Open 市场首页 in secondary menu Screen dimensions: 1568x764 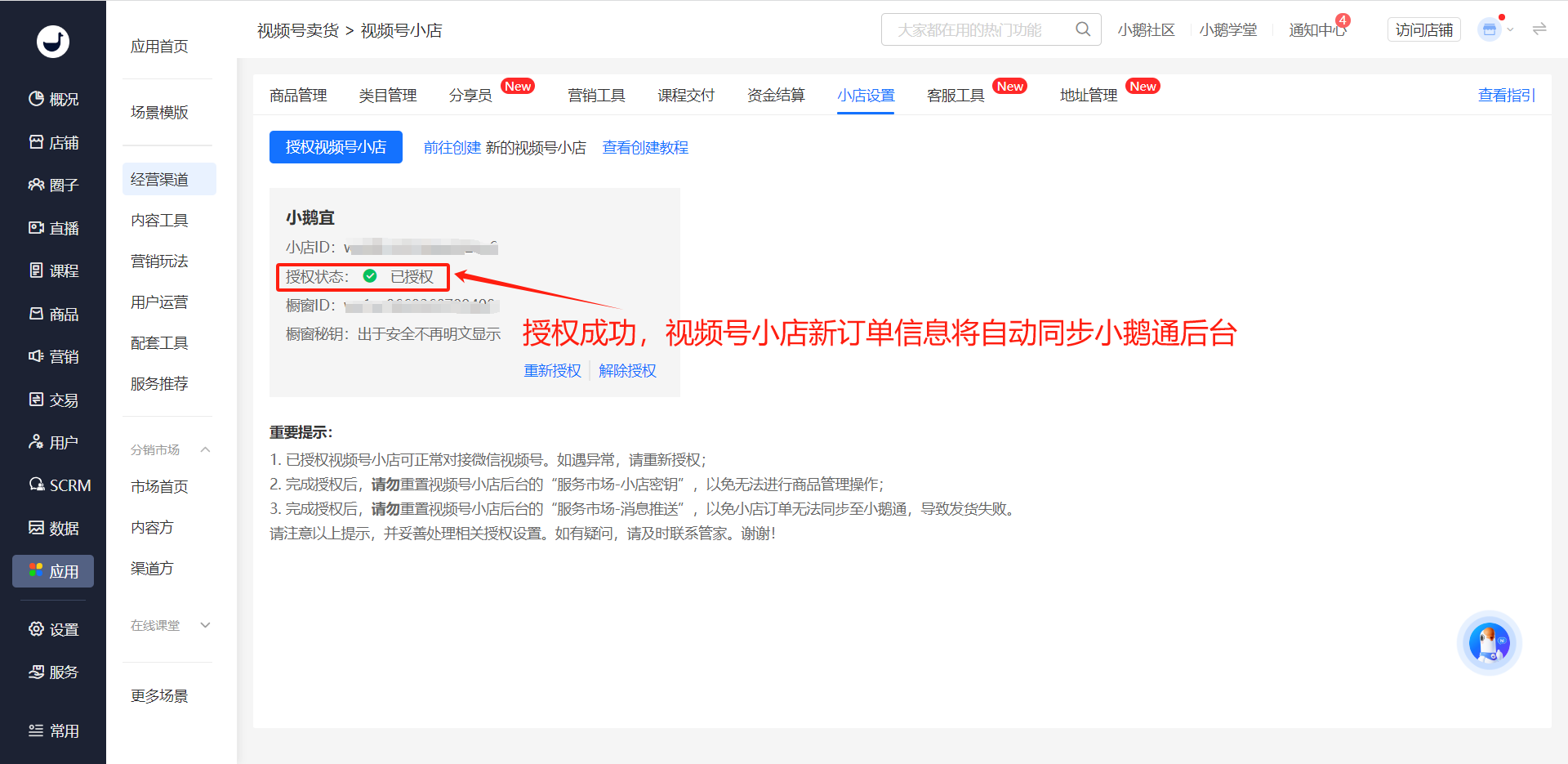point(159,486)
